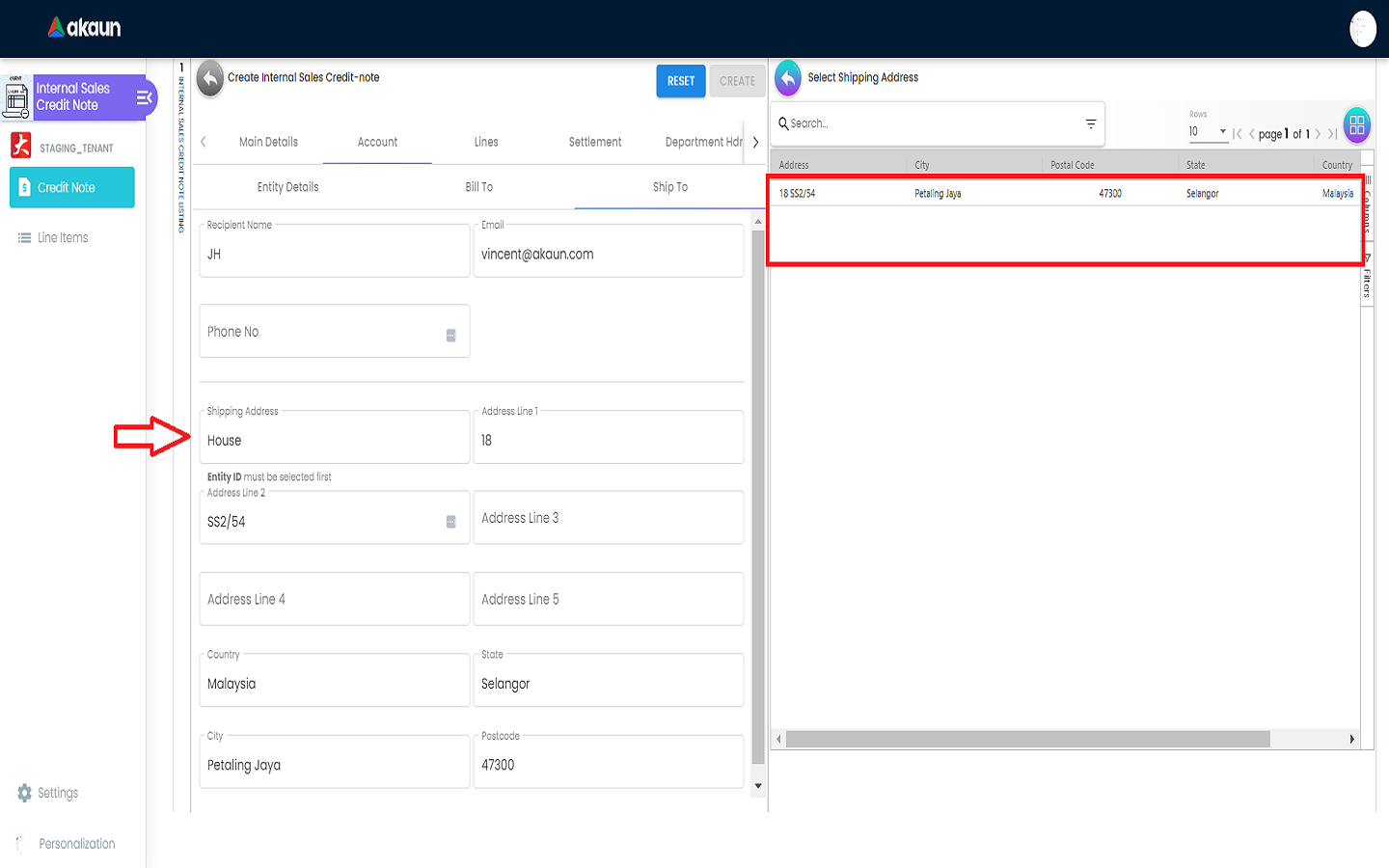
Task: Click the purple grid view icon
Action: point(1356,124)
